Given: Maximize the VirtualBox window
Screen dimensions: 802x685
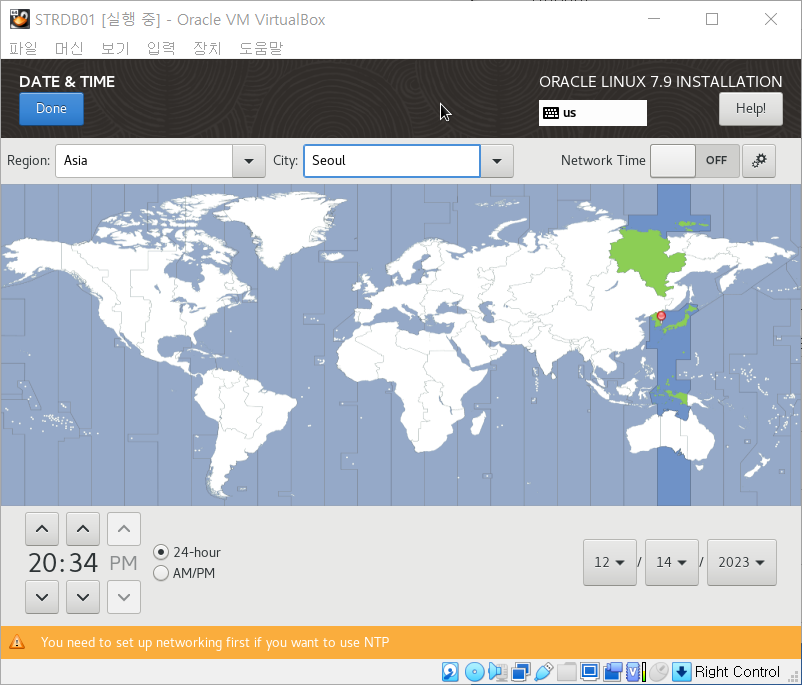Looking at the screenshot, I should point(712,19).
